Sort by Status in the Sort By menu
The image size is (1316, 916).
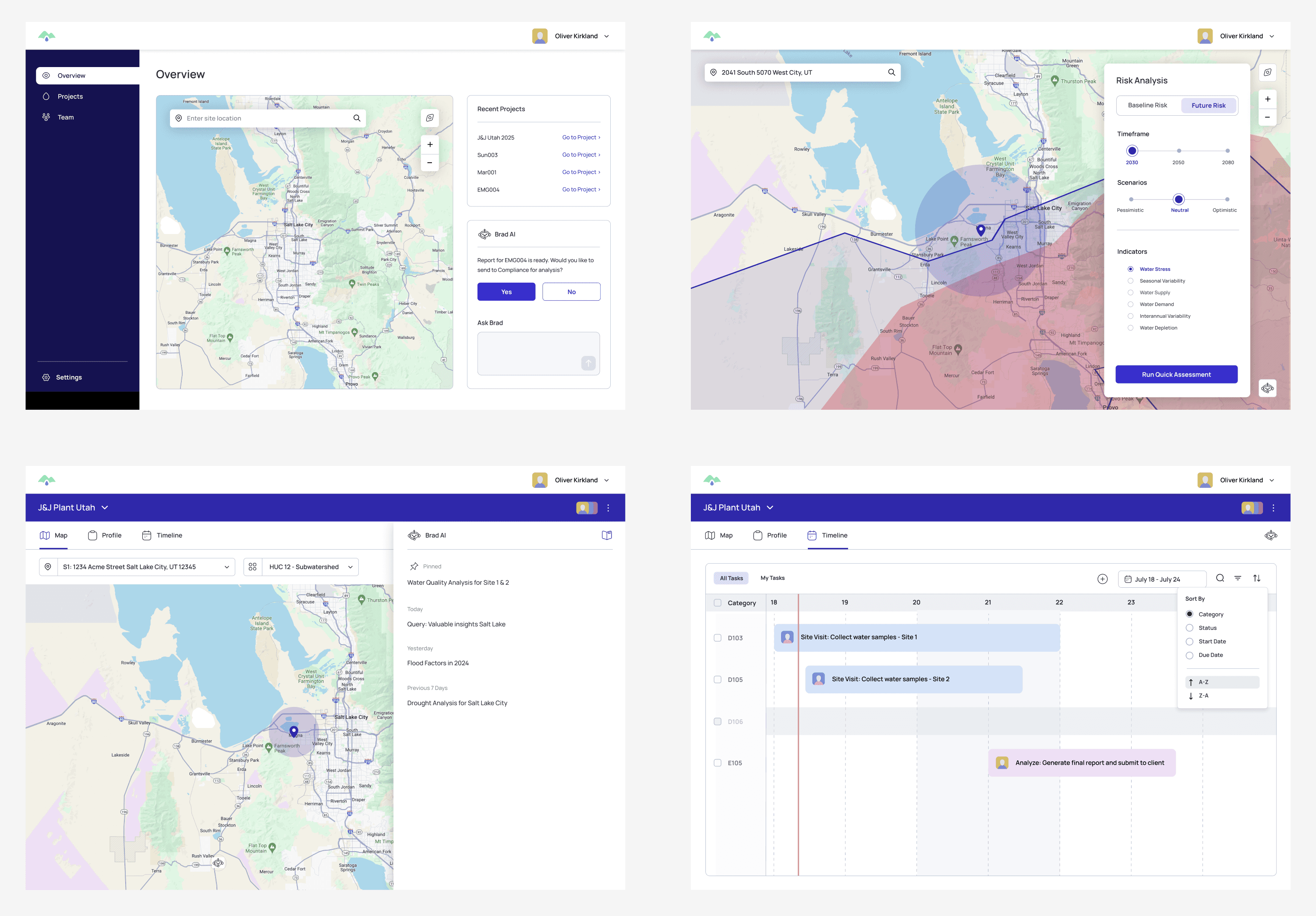pyautogui.click(x=1189, y=628)
